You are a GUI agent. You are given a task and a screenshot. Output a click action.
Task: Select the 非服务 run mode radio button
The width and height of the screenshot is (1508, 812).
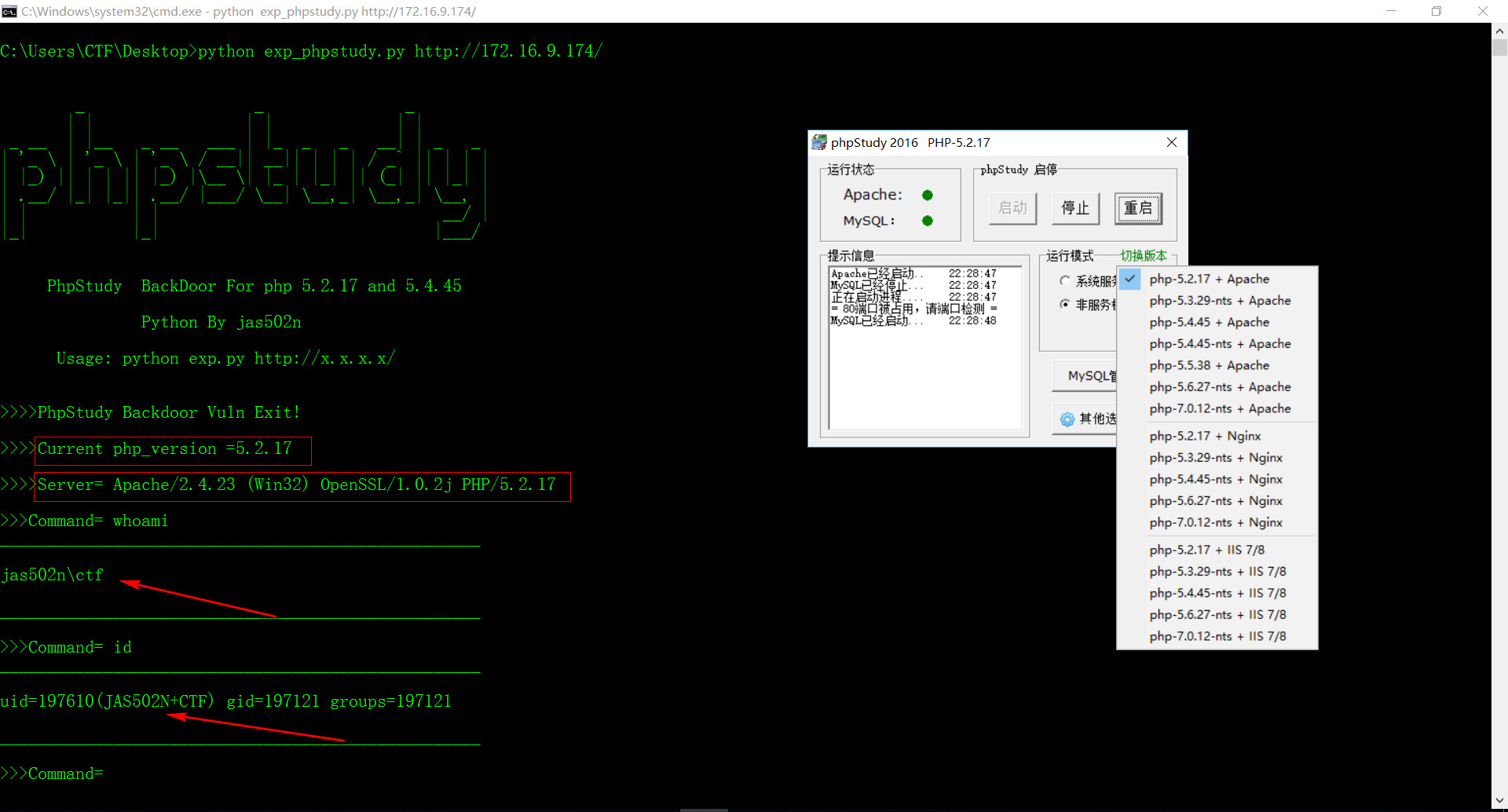(x=1065, y=304)
